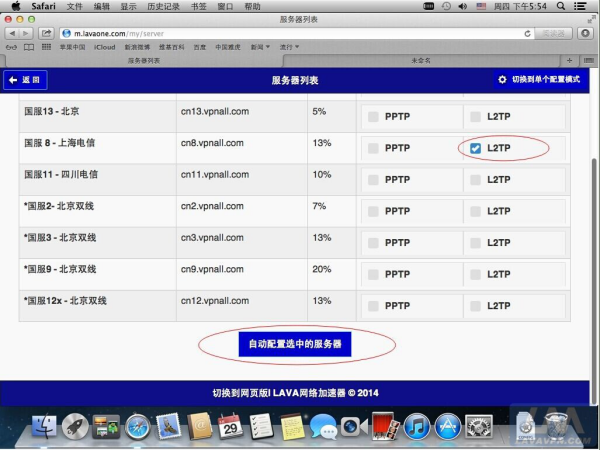This screenshot has height=450, width=600.
Task: Click 自动配置选中的服务器 button
Action: coord(295,344)
